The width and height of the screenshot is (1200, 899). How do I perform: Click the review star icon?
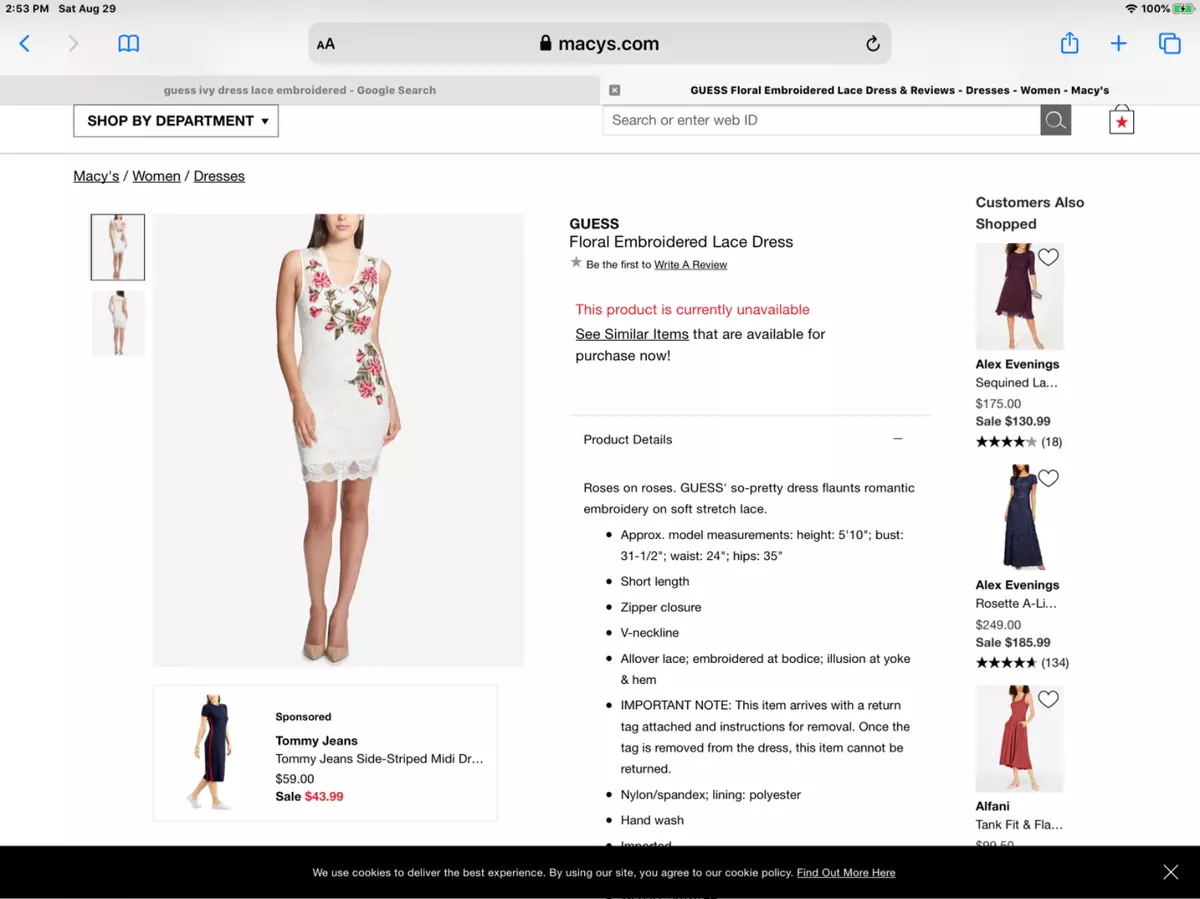point(576,263)
